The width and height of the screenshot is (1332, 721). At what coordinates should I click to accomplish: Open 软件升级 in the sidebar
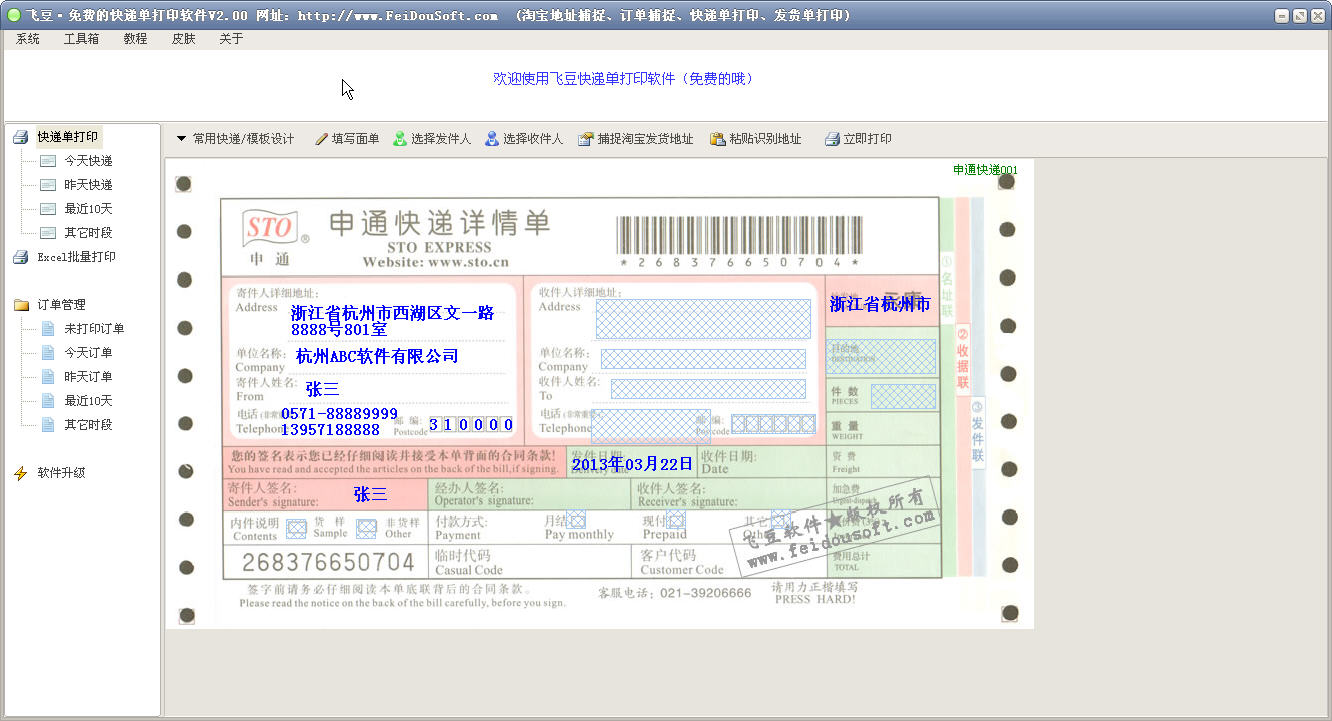tap(62, 473)
